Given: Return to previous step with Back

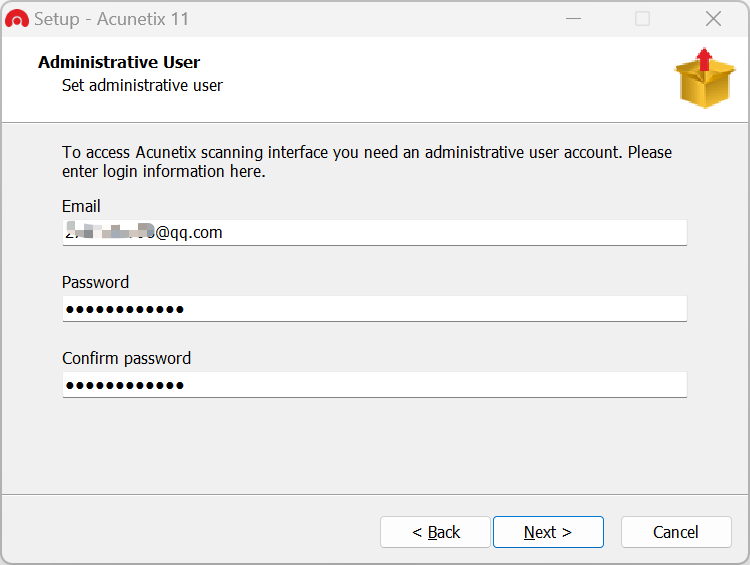Looking at the screenshot, I should (x=435, y=532).
